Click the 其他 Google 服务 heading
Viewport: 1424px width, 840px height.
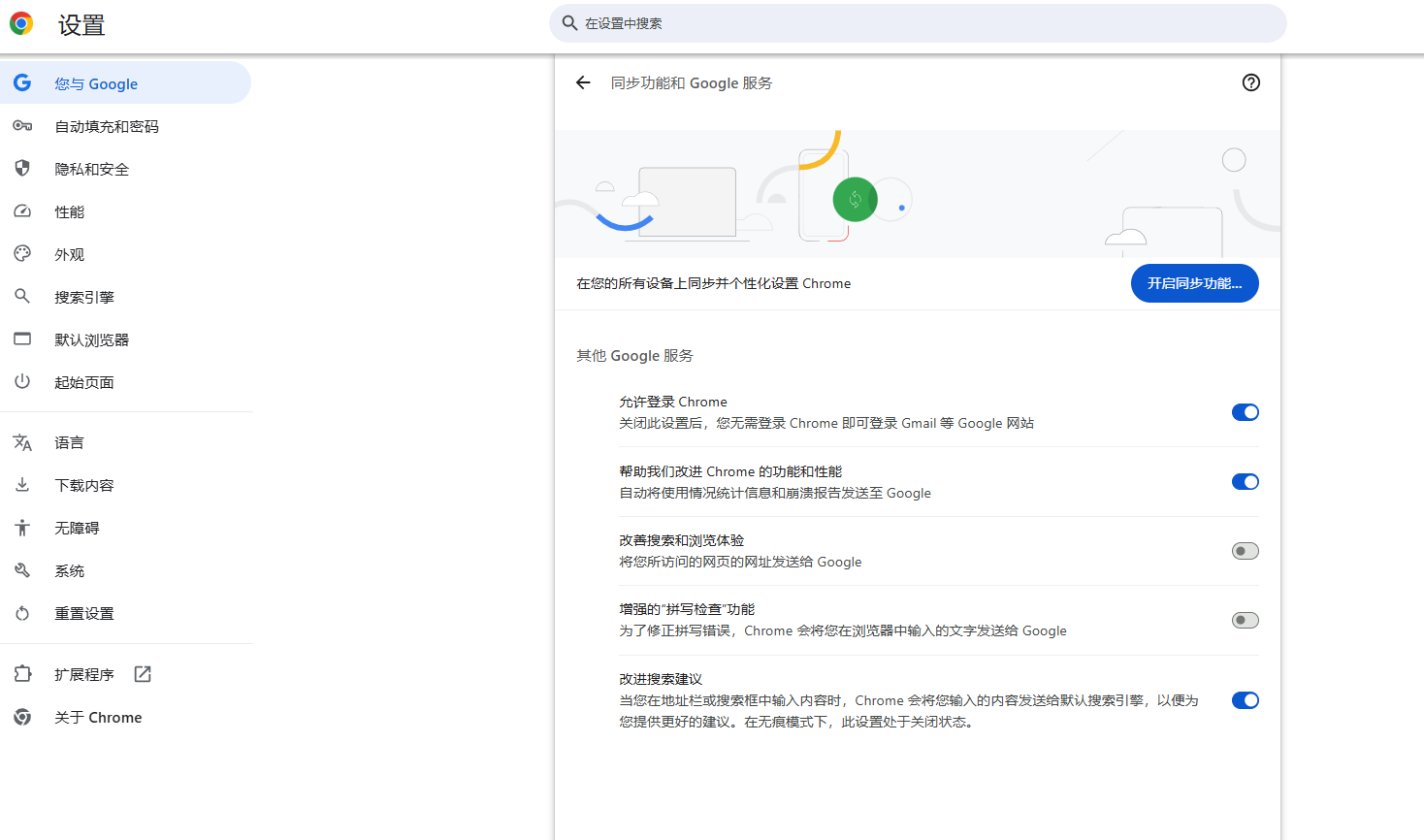[634, 356]
